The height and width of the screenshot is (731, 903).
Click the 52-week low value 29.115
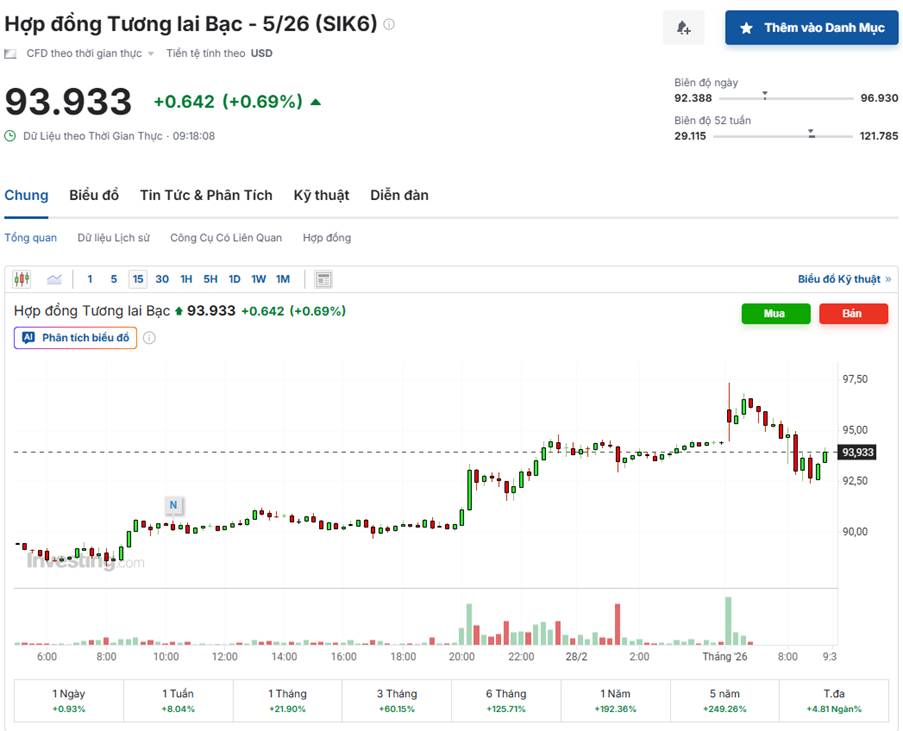(x=690, y=137)
